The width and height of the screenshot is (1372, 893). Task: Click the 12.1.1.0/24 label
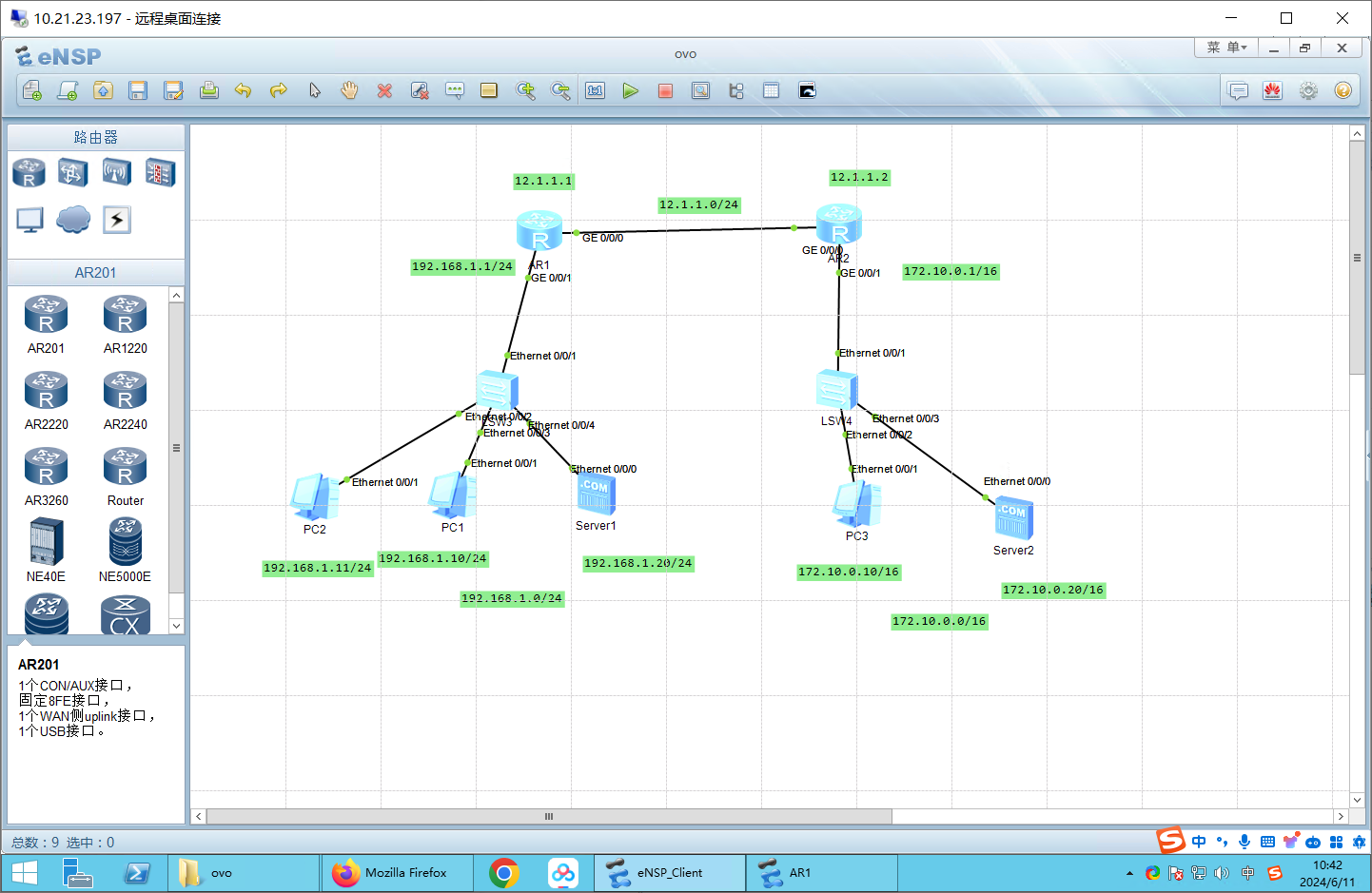[698, 204]
